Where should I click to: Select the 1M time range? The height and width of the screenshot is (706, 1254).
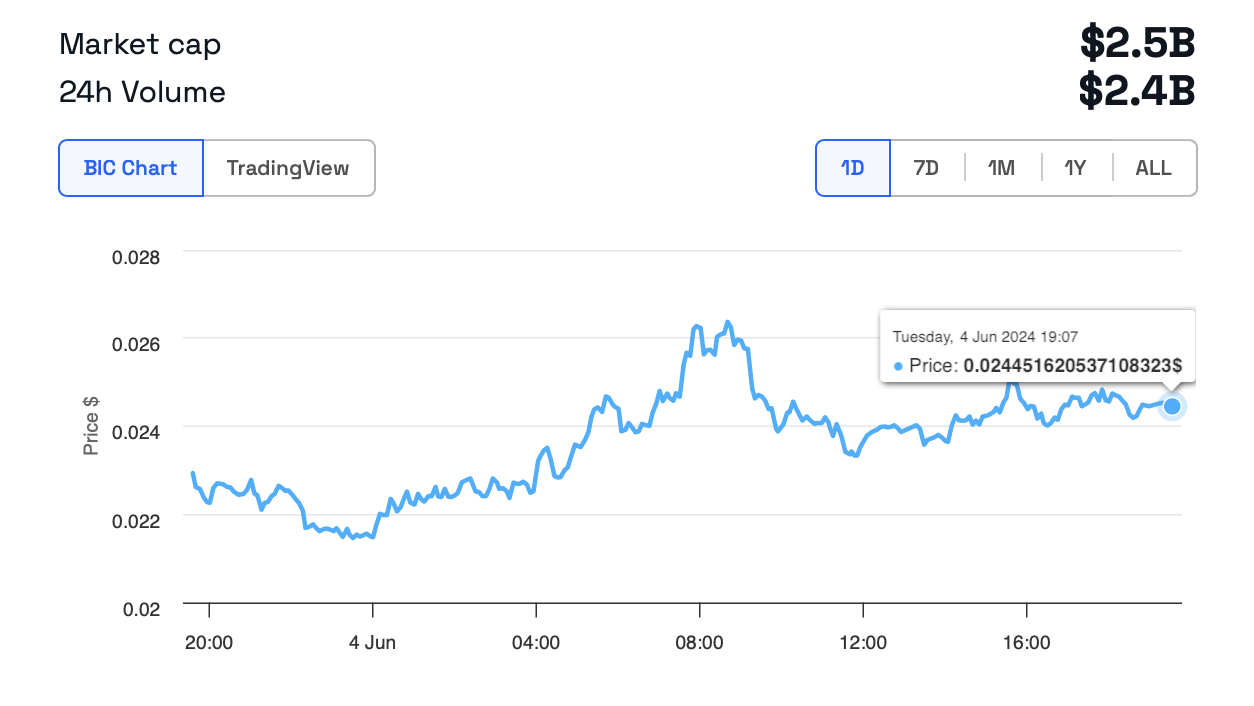[1002, 168]
